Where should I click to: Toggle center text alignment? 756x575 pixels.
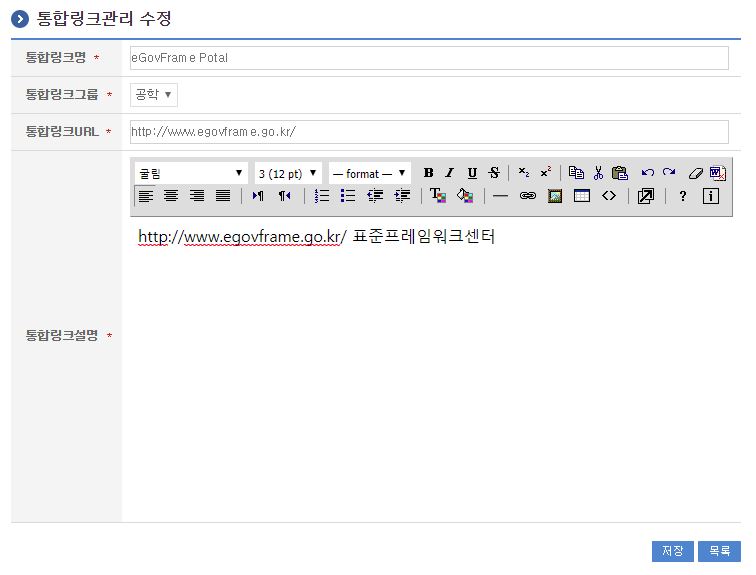pyautogui.click(x=171, y=196)
